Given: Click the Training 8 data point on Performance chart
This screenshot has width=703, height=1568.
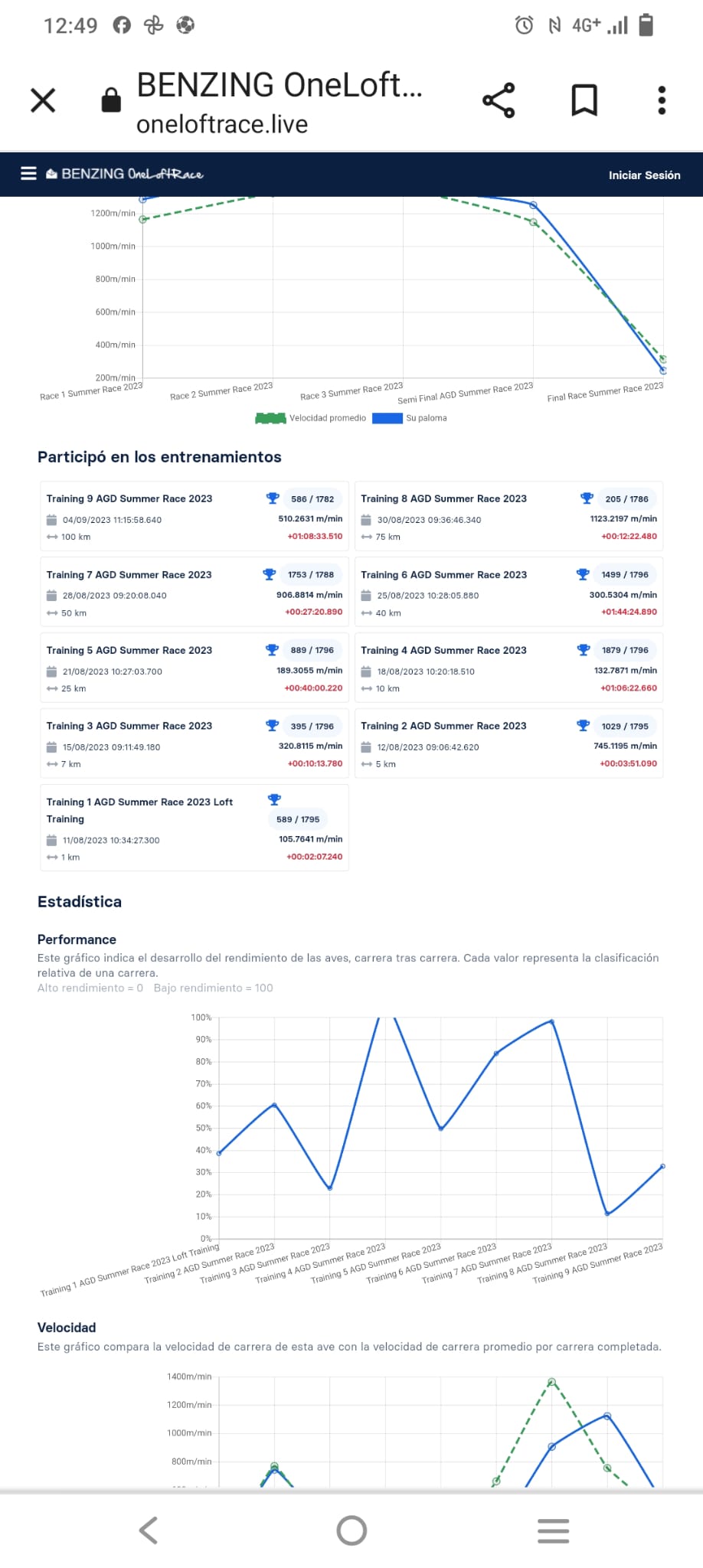Looking at the screenshot, I should pos(607,1214).
